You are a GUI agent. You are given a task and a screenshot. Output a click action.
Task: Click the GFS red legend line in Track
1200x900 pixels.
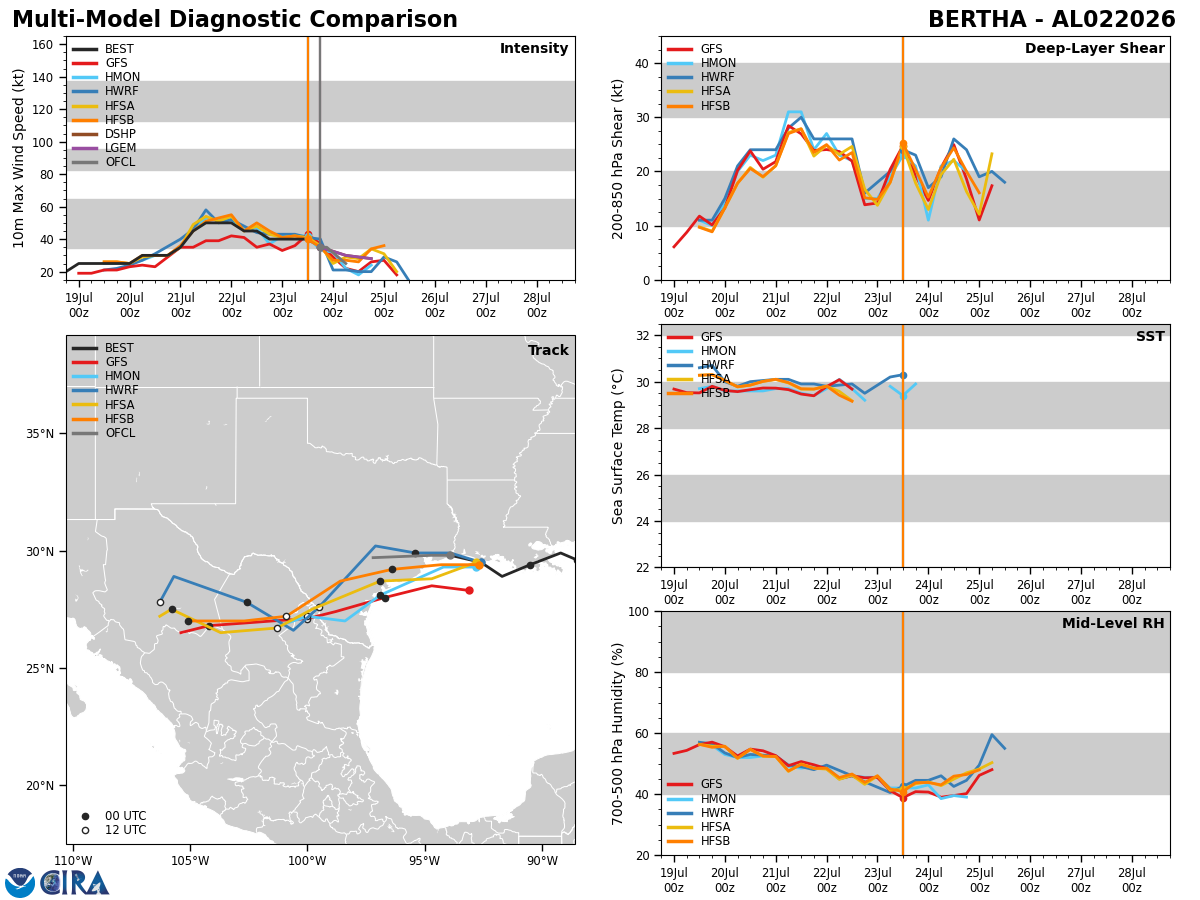click(84, 362)
